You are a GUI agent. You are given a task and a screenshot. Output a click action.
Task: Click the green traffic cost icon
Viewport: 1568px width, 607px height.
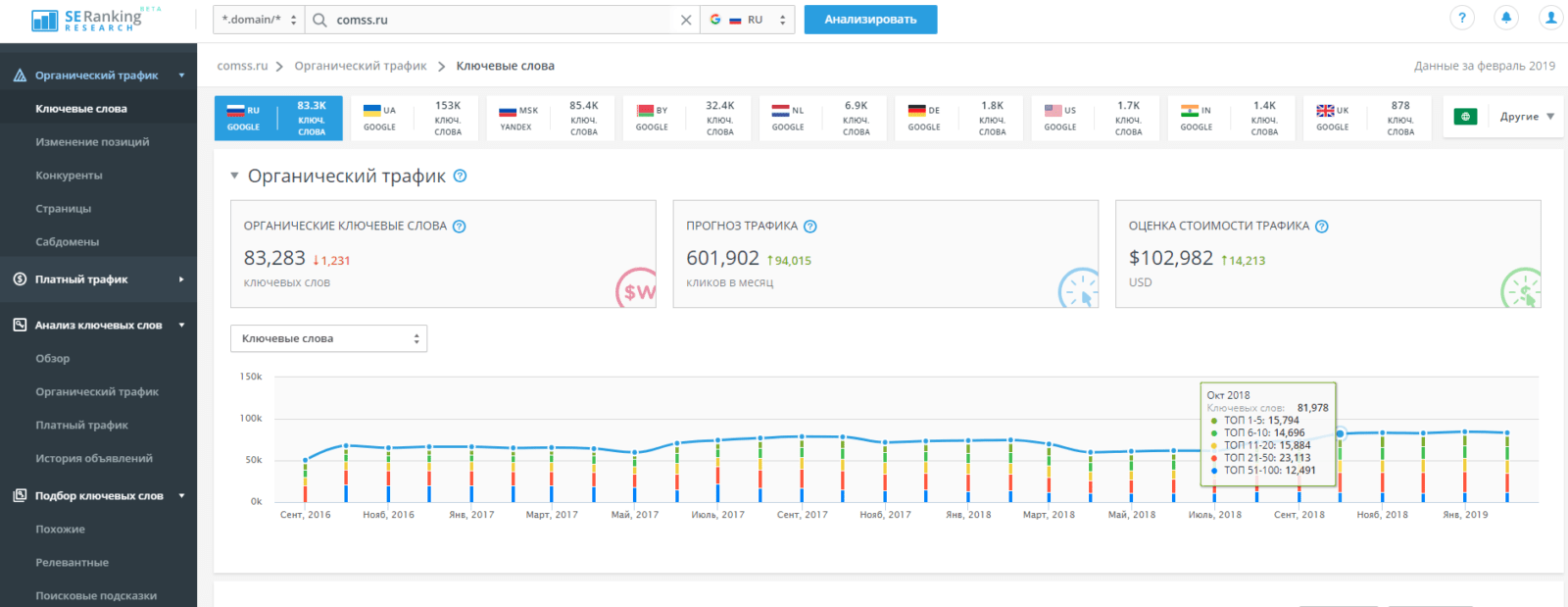click(1521, 289)
